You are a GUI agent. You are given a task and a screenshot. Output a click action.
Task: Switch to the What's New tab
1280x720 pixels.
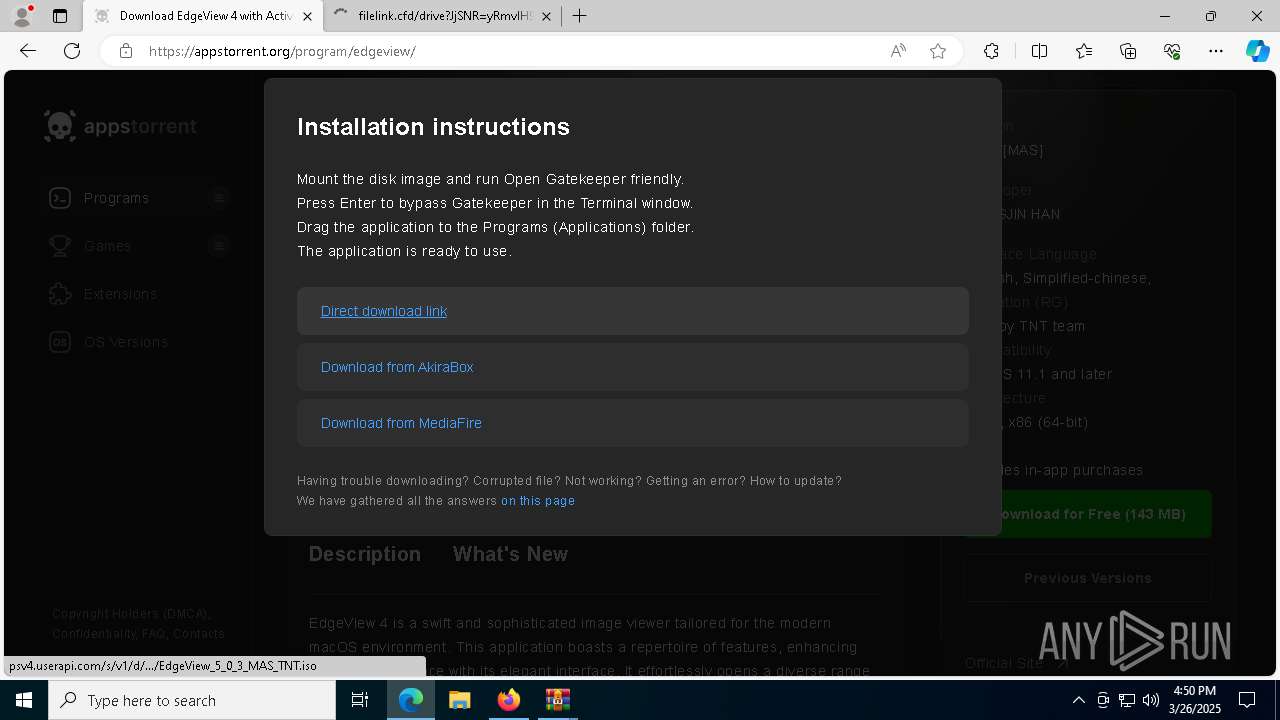point(510,554)
